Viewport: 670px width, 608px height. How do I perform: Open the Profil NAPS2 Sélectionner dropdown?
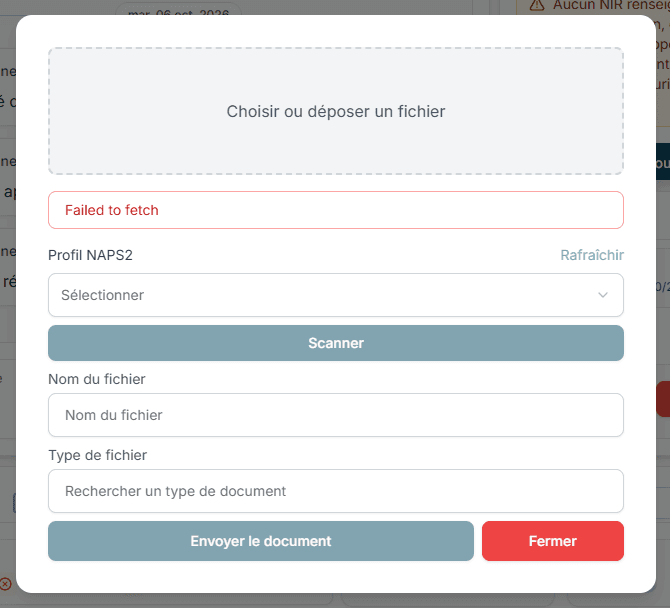coord(336,295)
